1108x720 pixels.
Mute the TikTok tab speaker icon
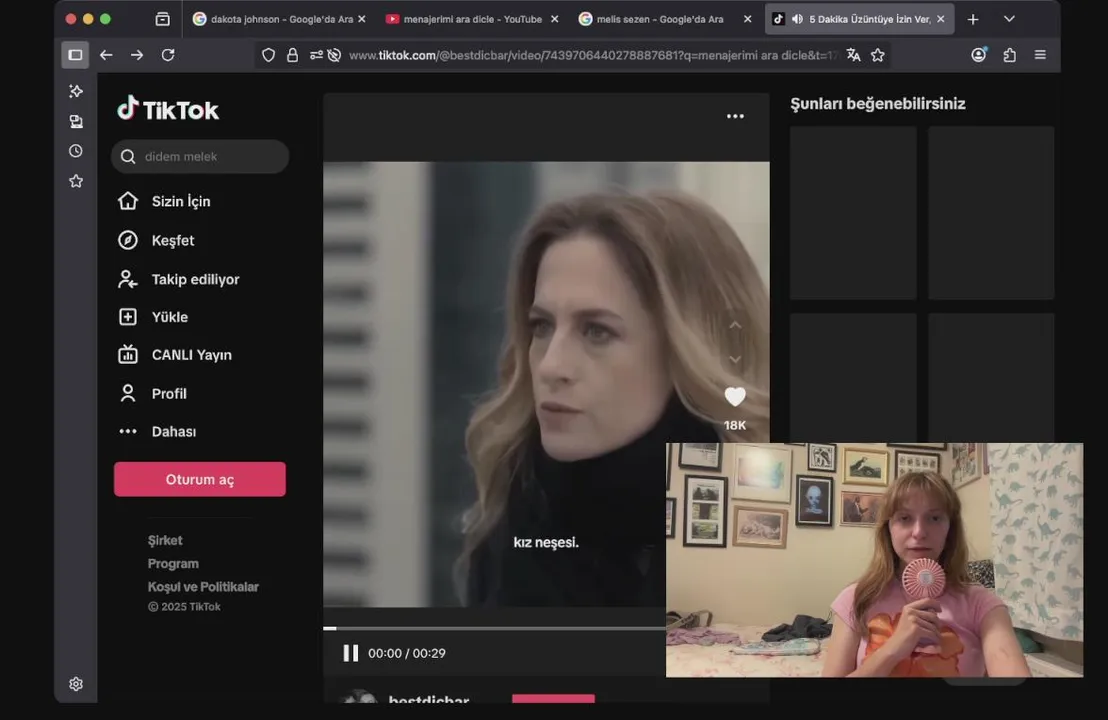[x=797, y=19]
